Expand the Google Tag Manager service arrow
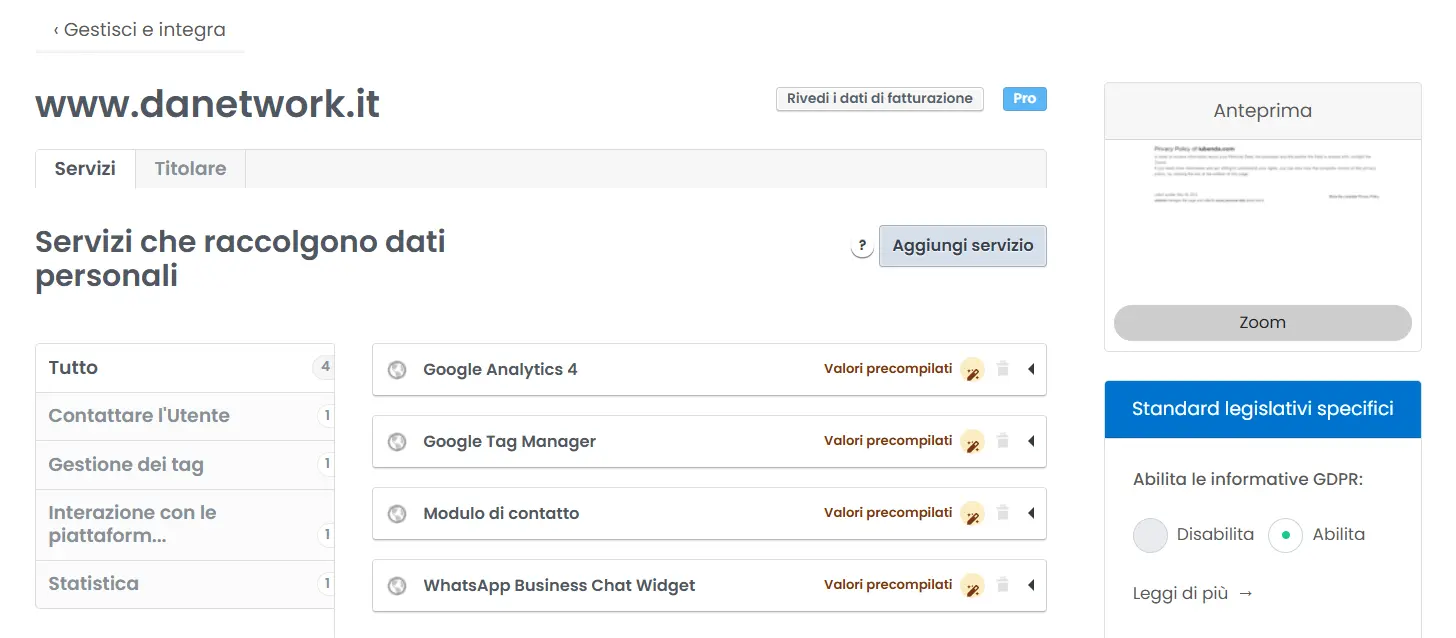This screenshot has height=638, width=1456. tap(1030, 442)
